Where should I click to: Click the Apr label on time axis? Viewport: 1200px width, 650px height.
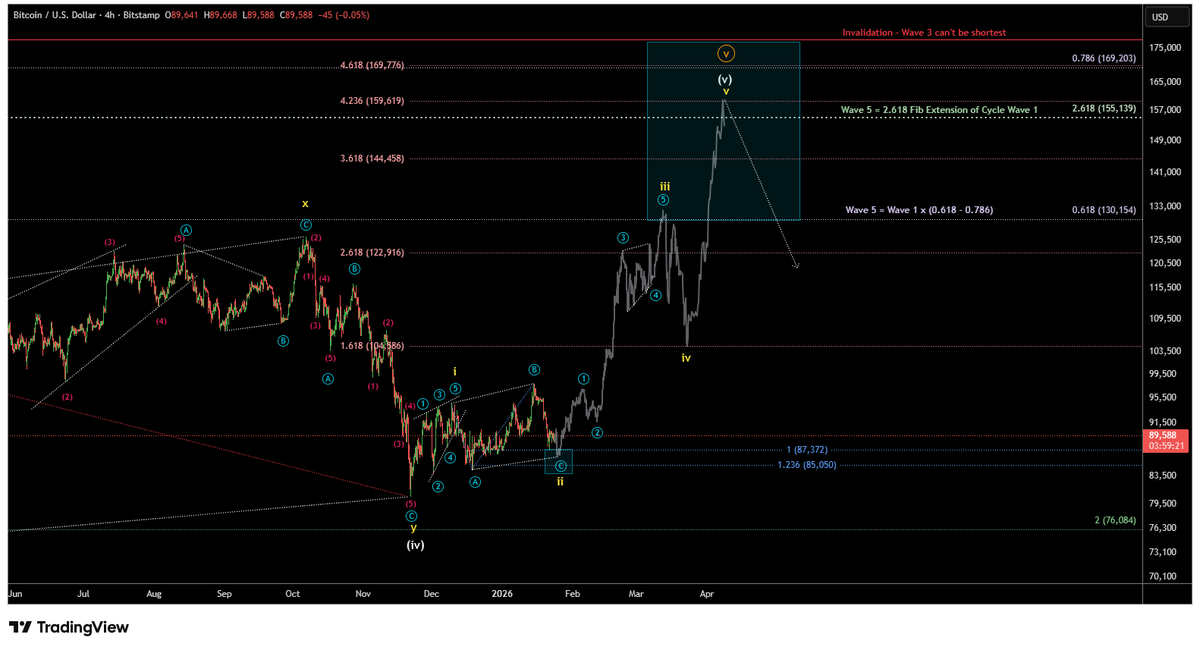(707, 593)
